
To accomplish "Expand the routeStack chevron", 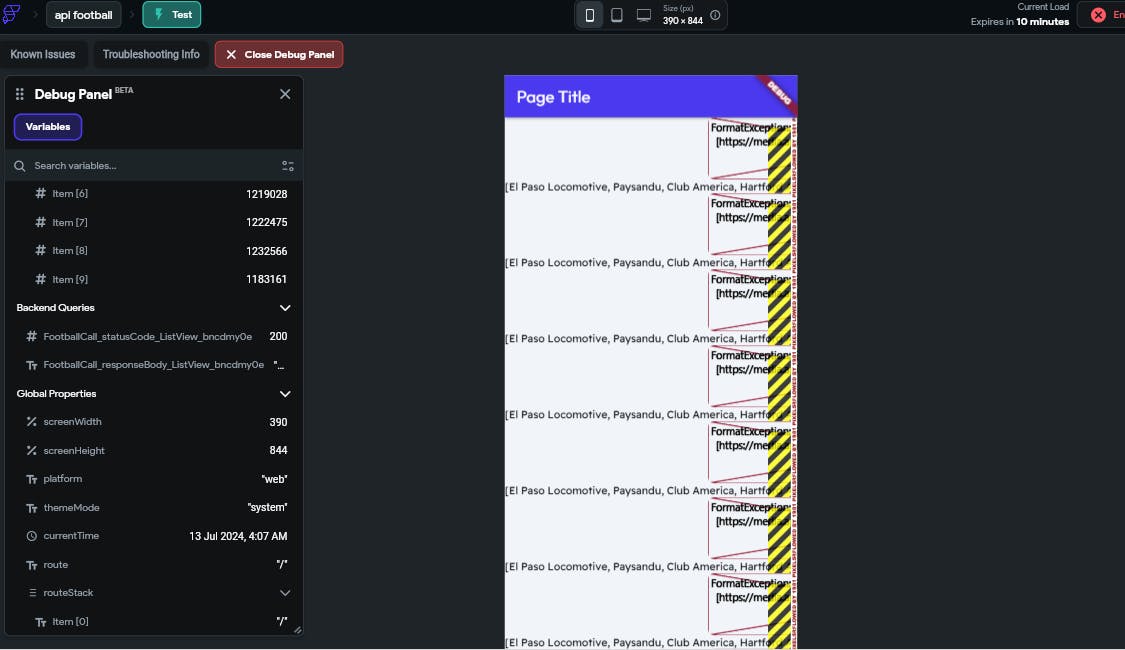I will click(x=285, y=593).
